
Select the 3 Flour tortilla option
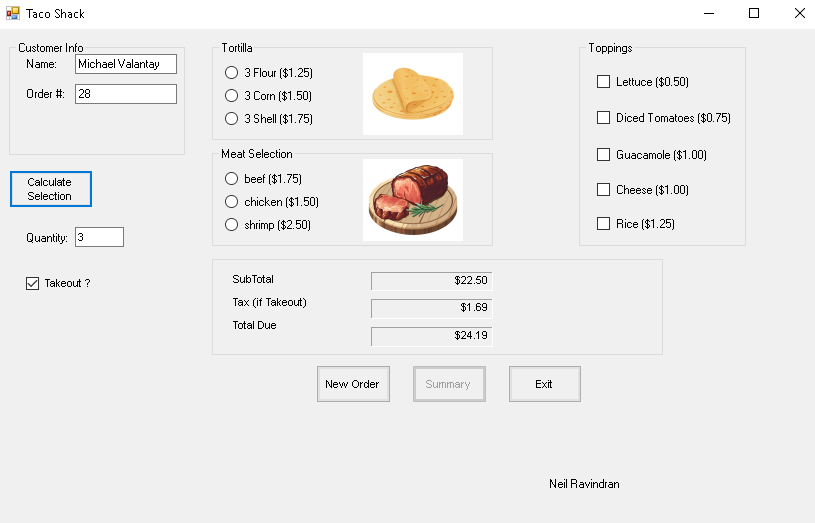pos(232,73)
